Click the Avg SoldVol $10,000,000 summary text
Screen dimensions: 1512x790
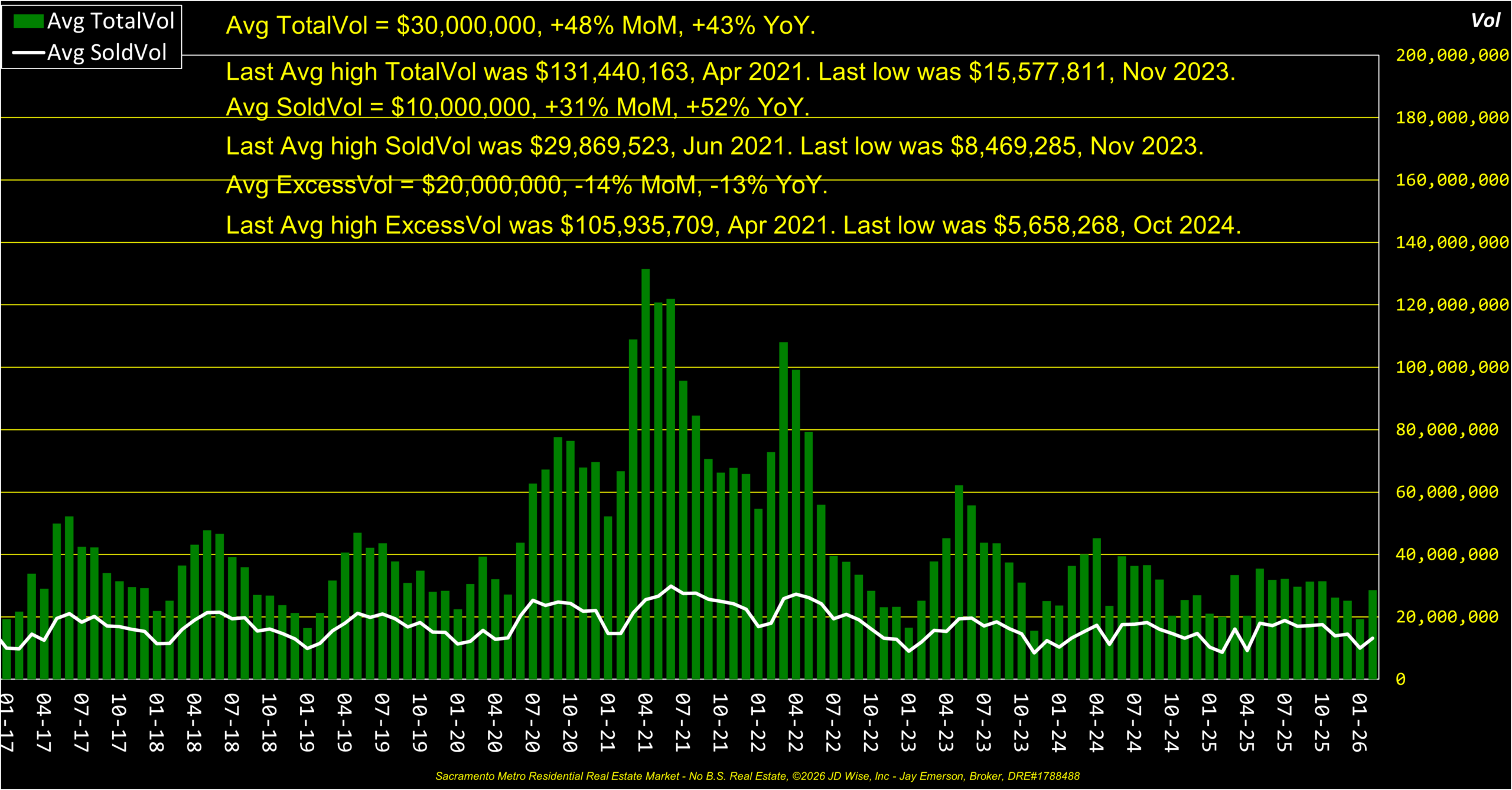(x=517, y=107)
